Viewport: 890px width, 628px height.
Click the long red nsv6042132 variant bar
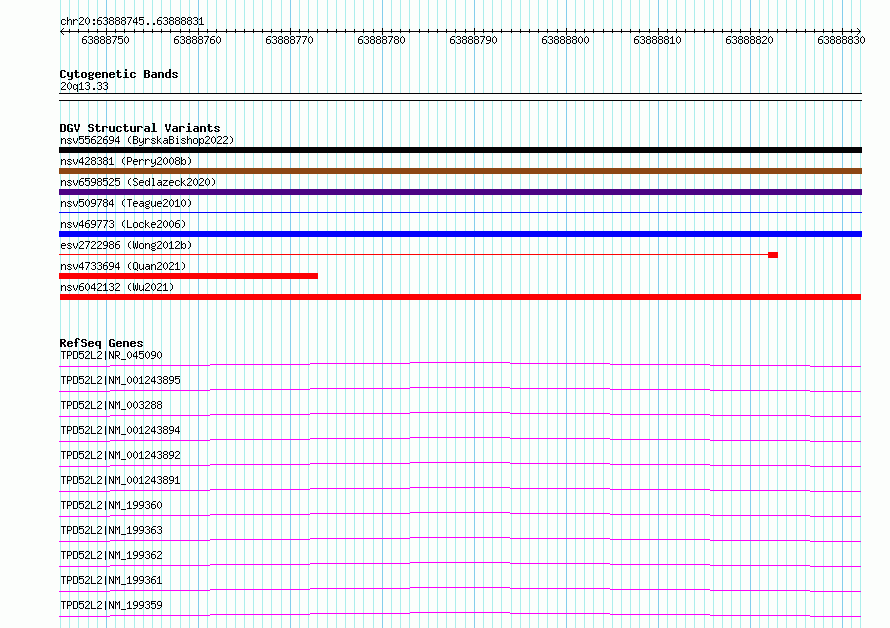point(460,297)
